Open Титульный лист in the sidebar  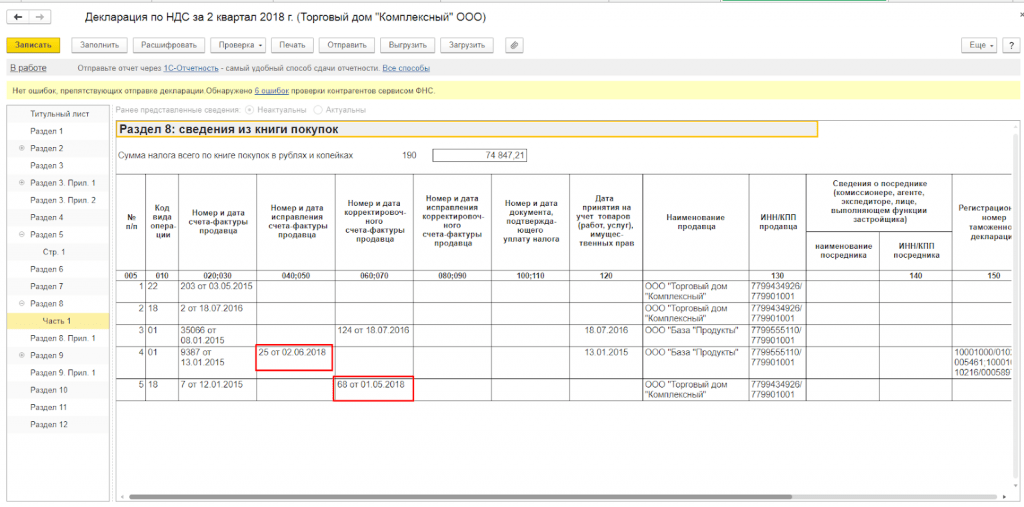point(59,114)
